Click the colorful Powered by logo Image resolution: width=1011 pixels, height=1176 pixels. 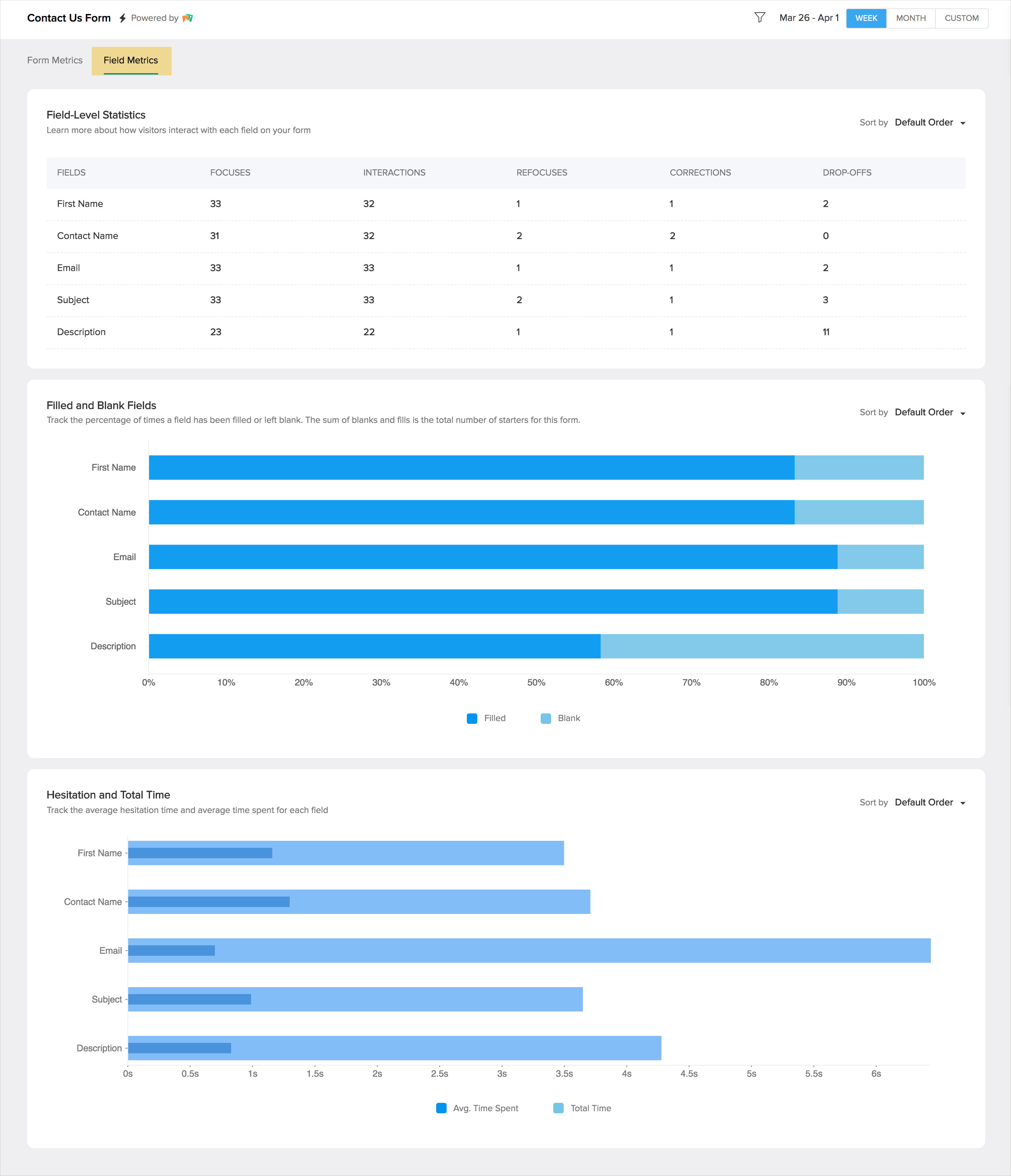pos(188,18)
